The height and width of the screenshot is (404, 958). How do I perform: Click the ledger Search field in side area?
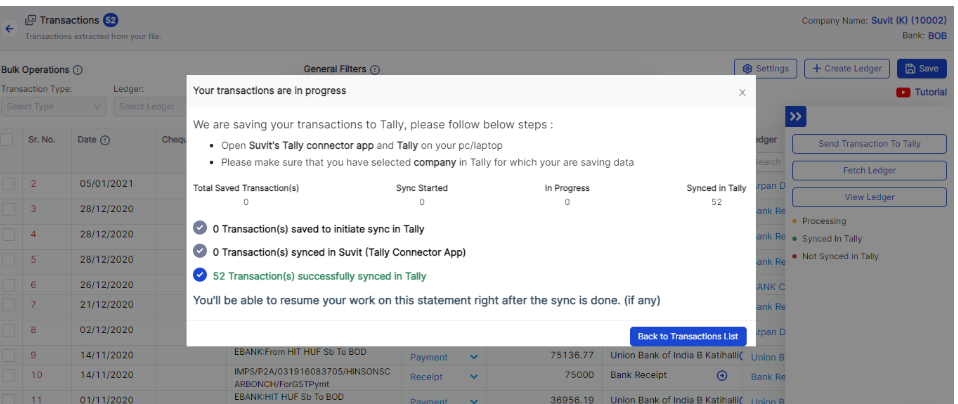[x=769, y=162]
